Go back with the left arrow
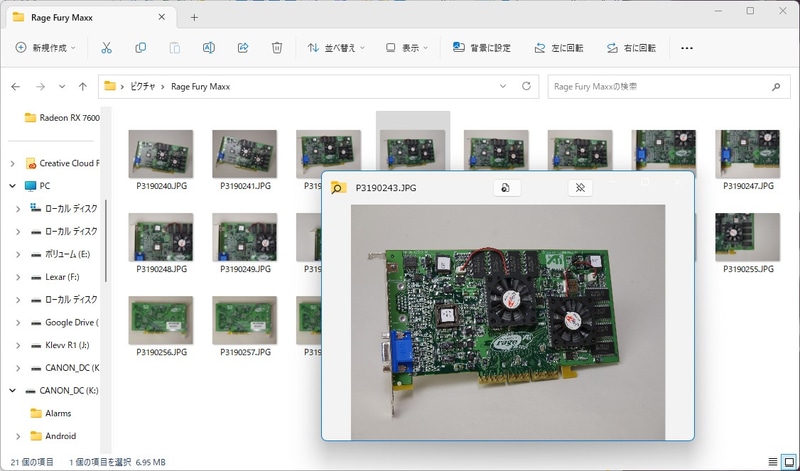Image resolution: width=800 pixels, height=471 pixels. point(16,87)
